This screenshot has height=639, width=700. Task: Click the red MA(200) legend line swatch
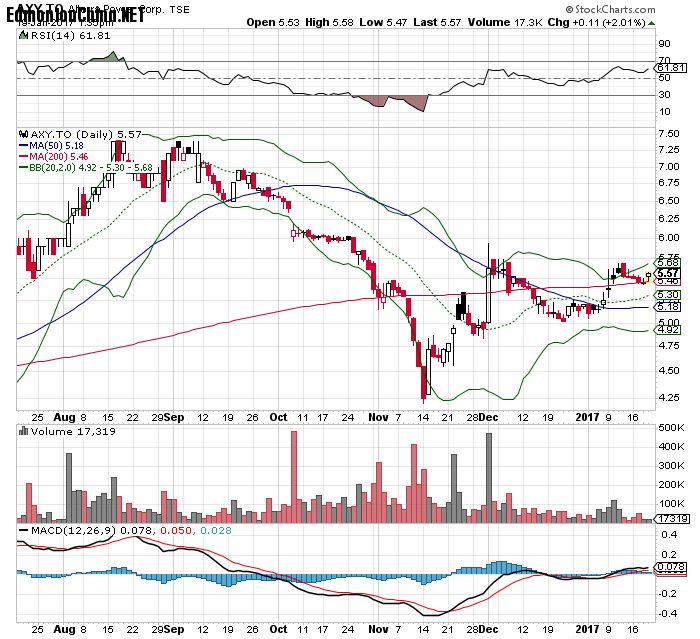[x=24, y=157]
